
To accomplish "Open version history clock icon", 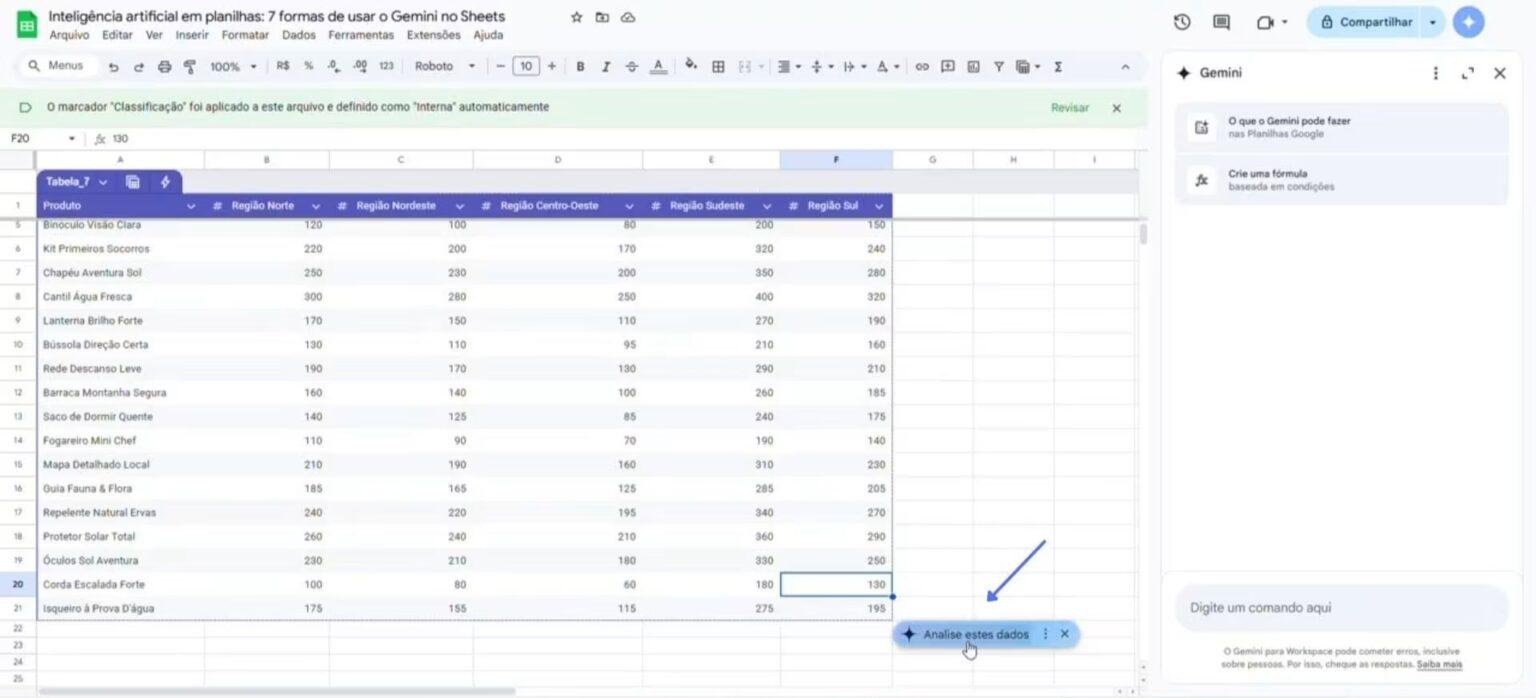I will pyautogui.click(x=1182, y=22).
